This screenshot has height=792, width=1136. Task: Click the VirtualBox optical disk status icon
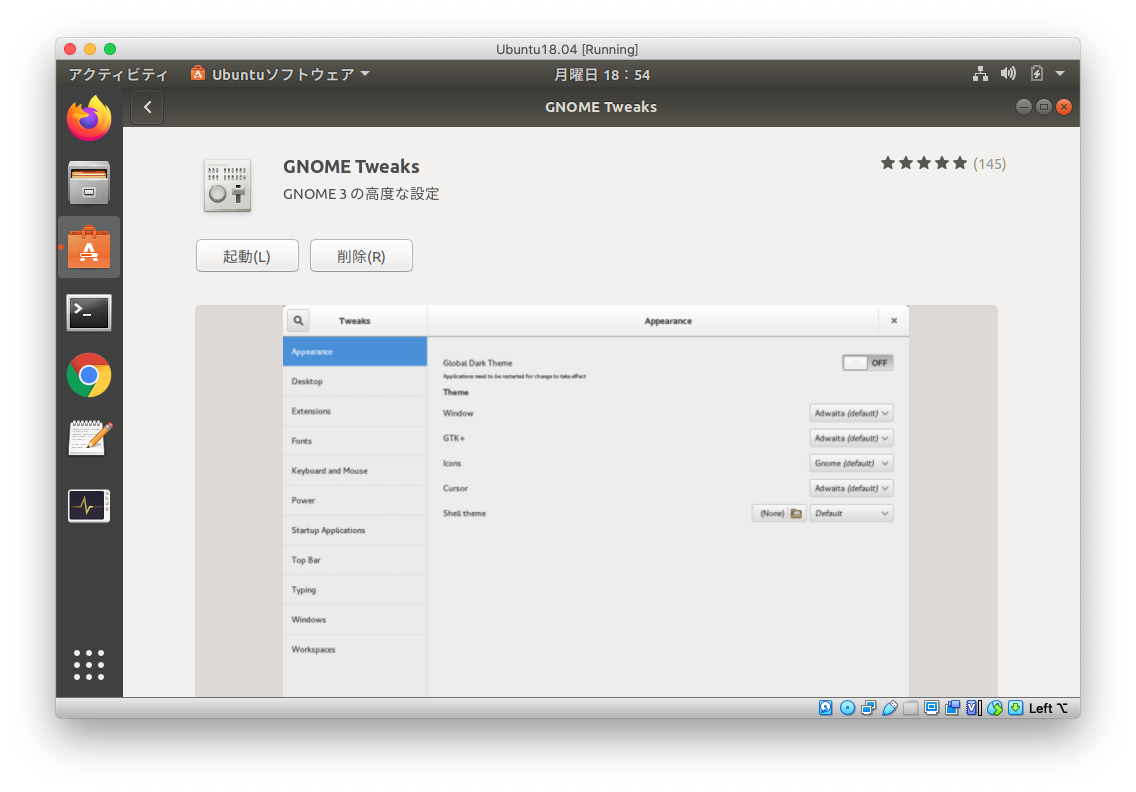click(x=847, y=708)
